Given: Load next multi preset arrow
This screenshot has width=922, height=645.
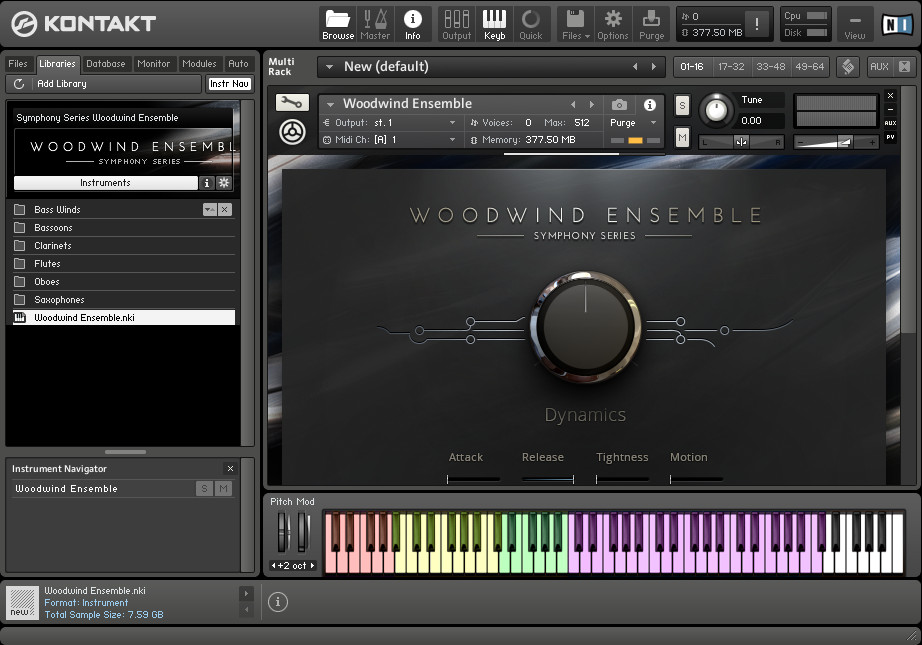Looking at the screenshot, I should [x=654, y=67].
